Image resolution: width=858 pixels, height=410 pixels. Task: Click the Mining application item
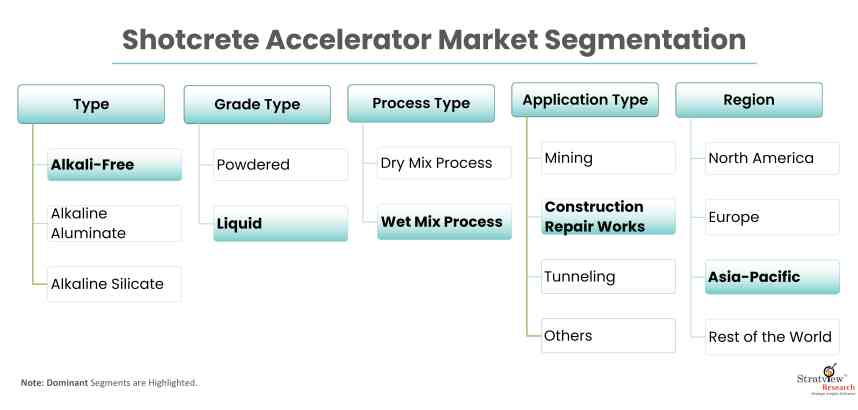pos(608,158)
